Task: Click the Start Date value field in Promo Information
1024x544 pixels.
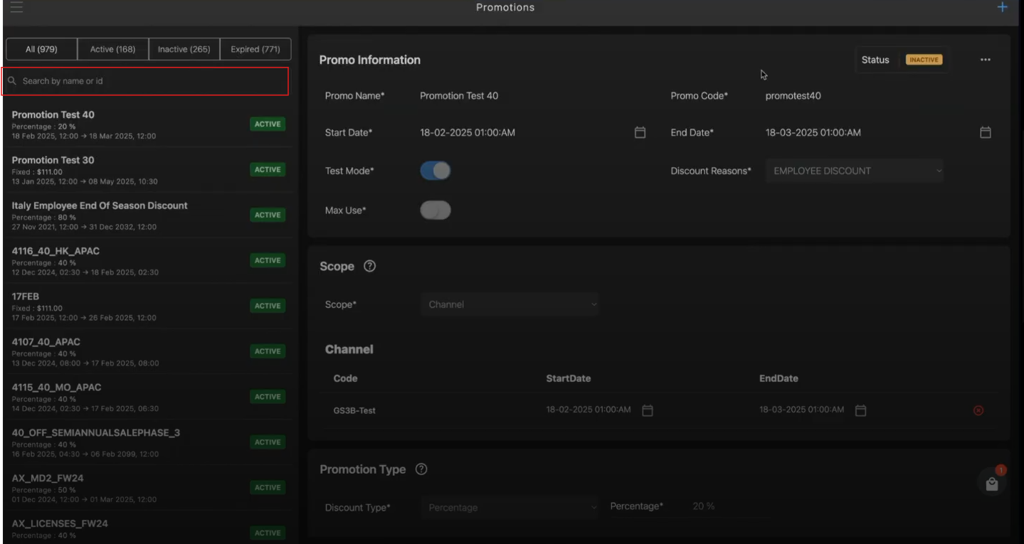Action: coord(468,133)
